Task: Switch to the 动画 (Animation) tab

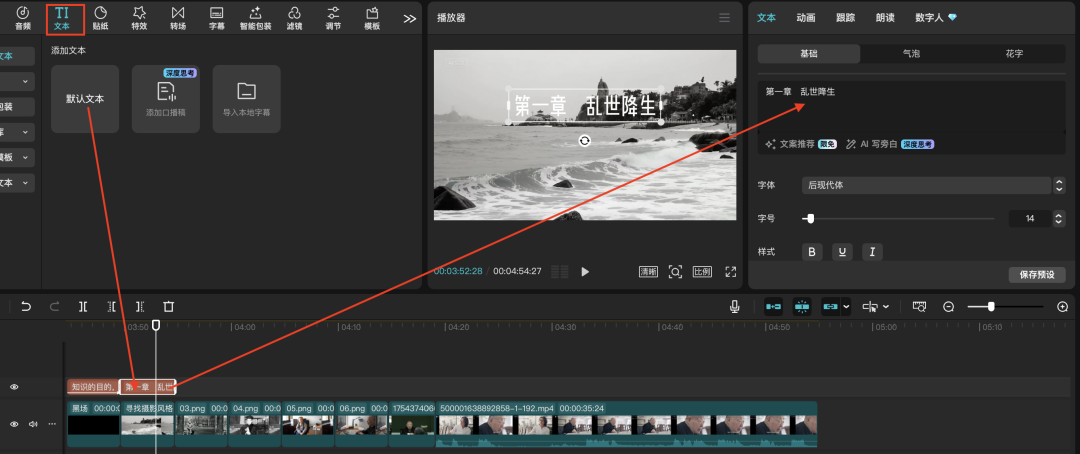Action: point(805,18)
